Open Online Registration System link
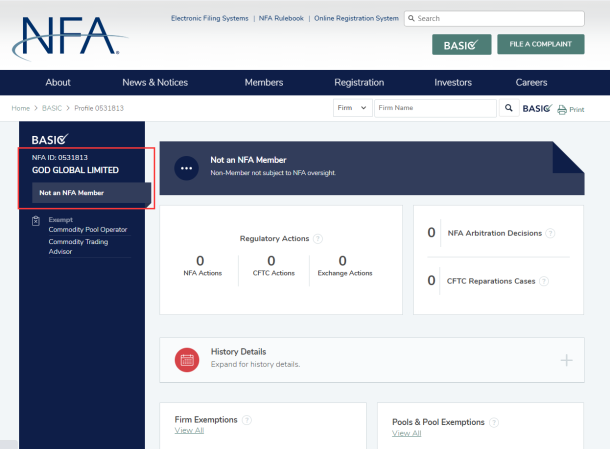 pyautogui.click(x=356, y=18)
